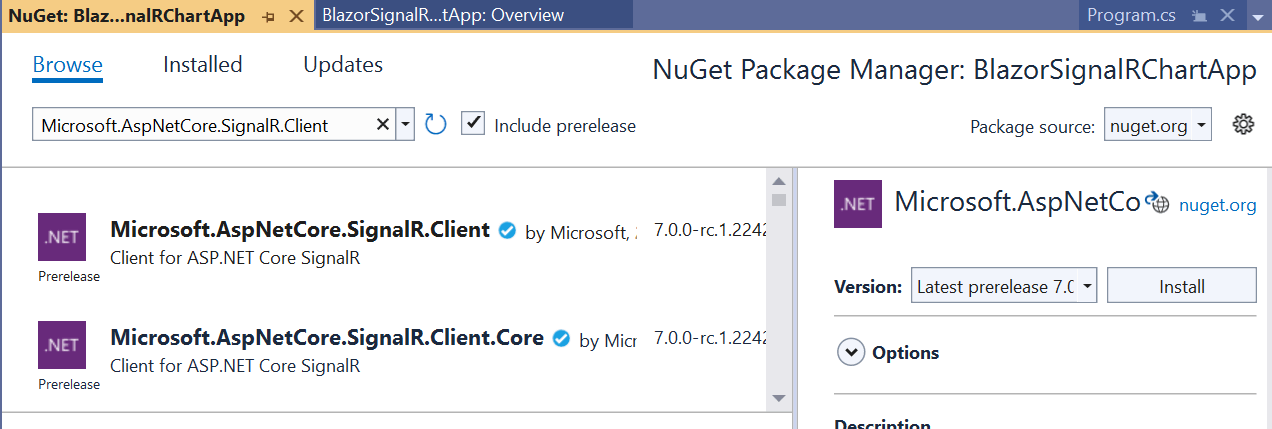Switch to the Installed tab
This screenshot has height=429, width=1272.
point(203,65)
